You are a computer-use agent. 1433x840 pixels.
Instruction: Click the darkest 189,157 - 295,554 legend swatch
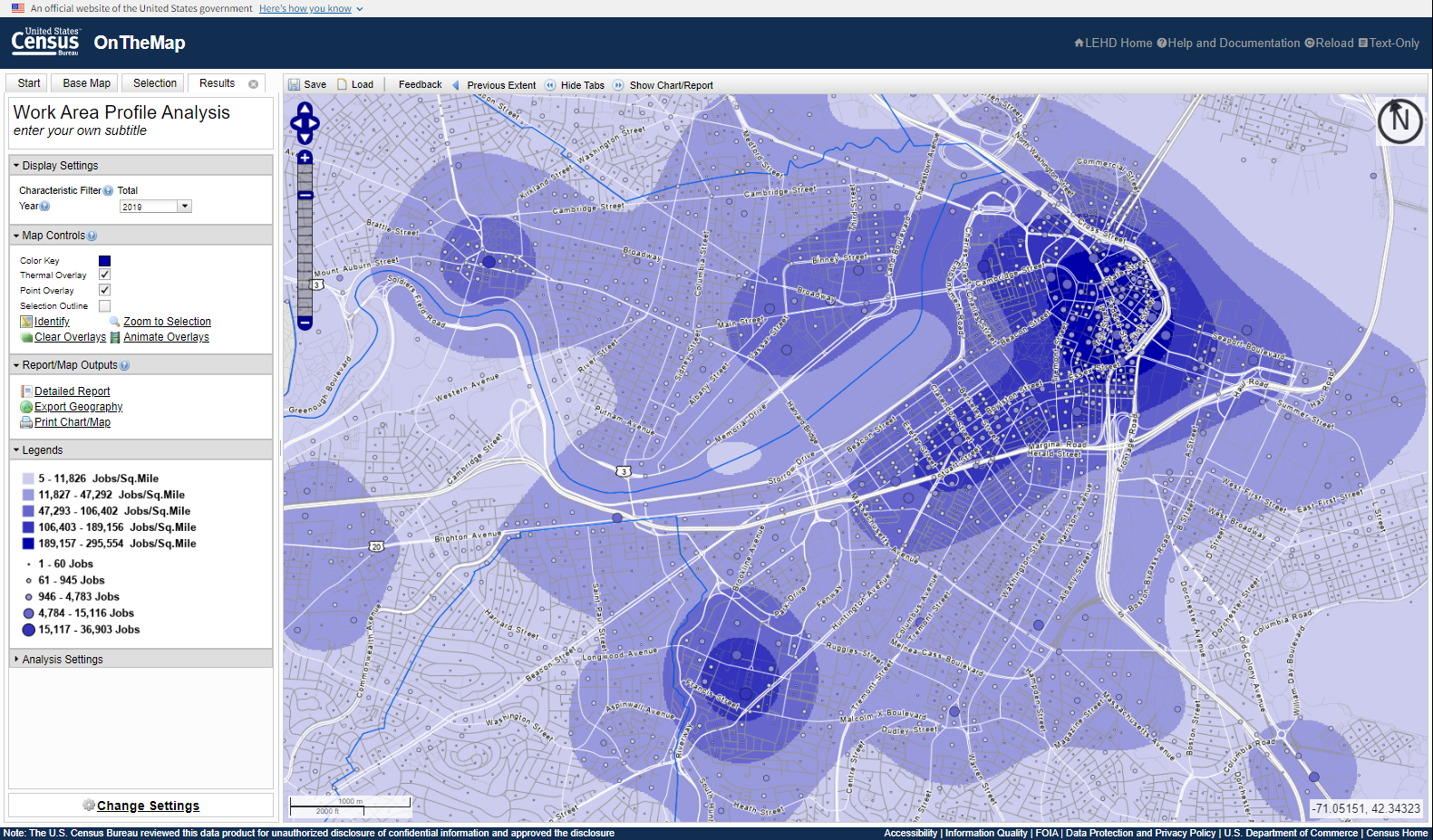coord(29,544)
